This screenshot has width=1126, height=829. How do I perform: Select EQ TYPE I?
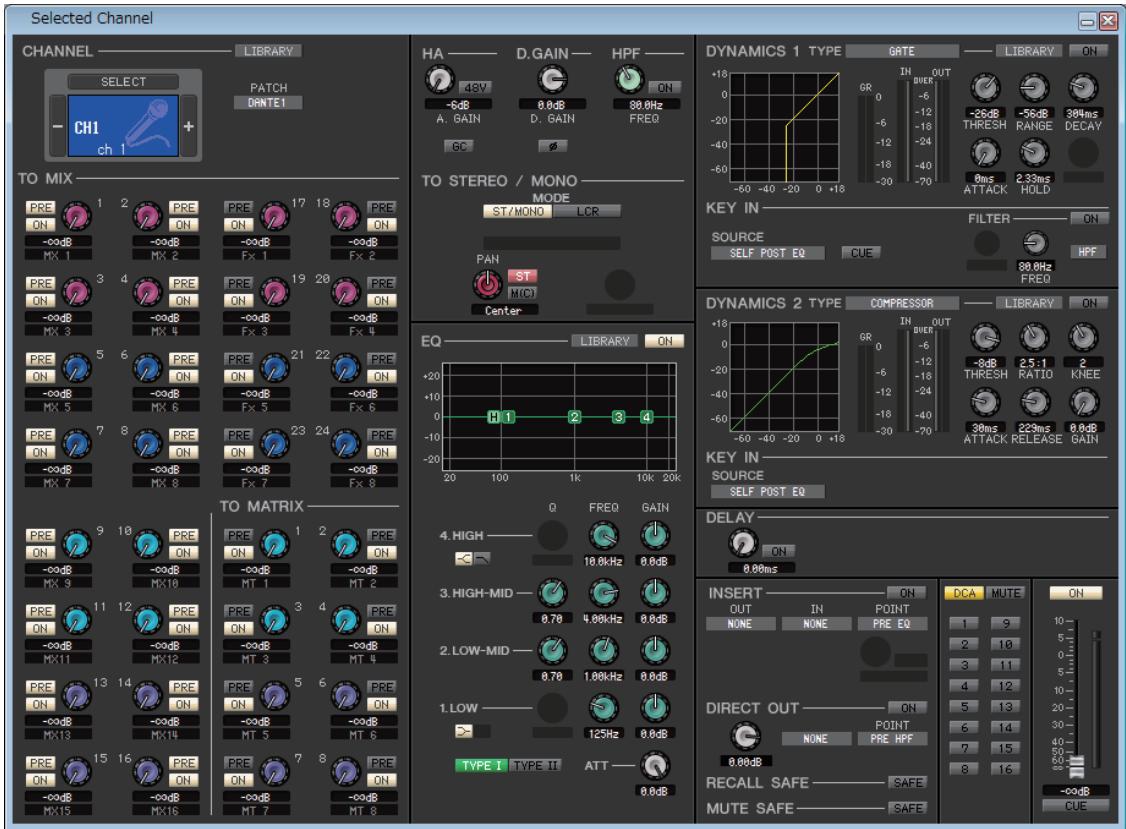point(481,765)
